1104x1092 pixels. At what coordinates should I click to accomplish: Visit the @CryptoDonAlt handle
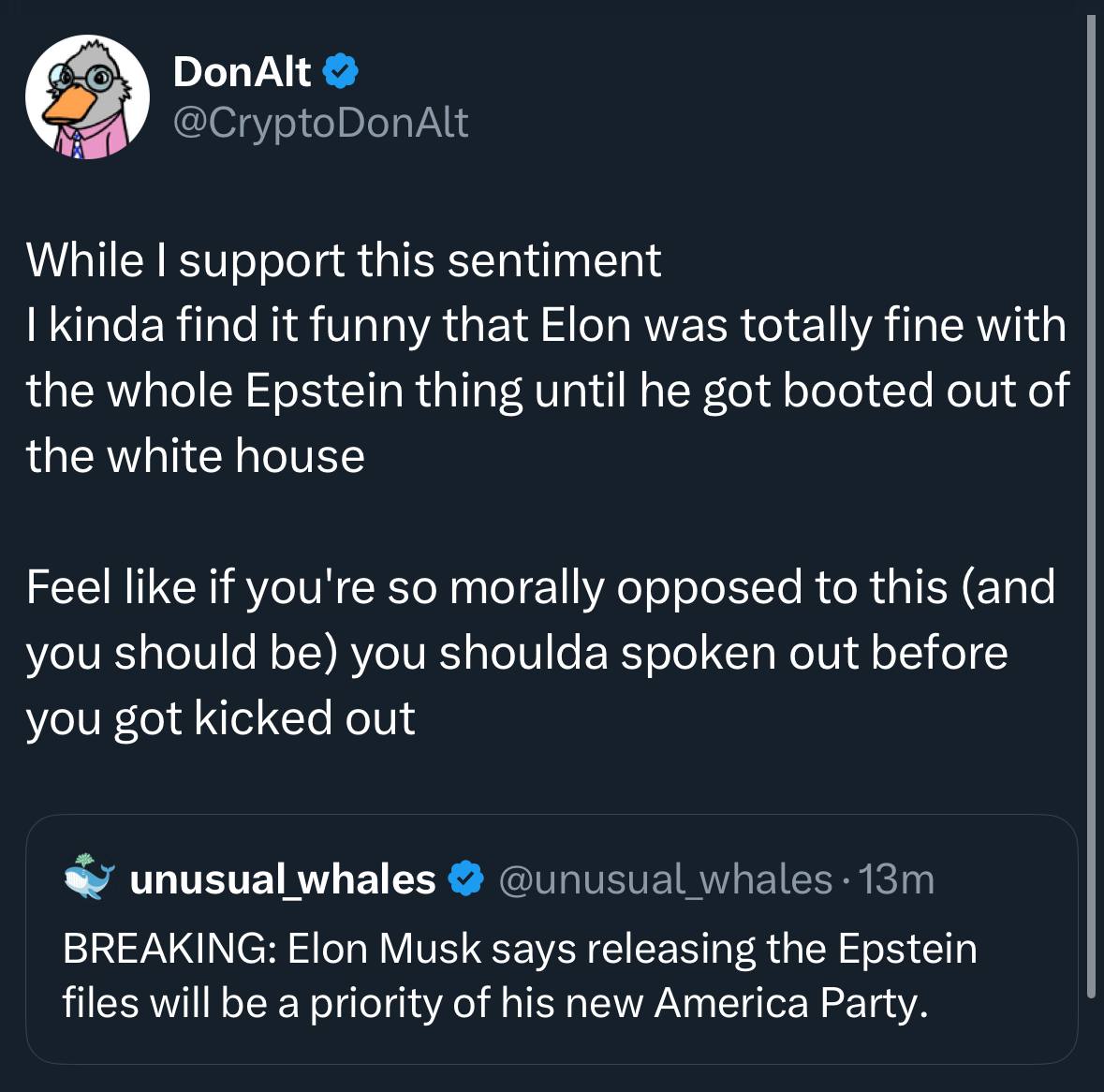tap(320, 123)
